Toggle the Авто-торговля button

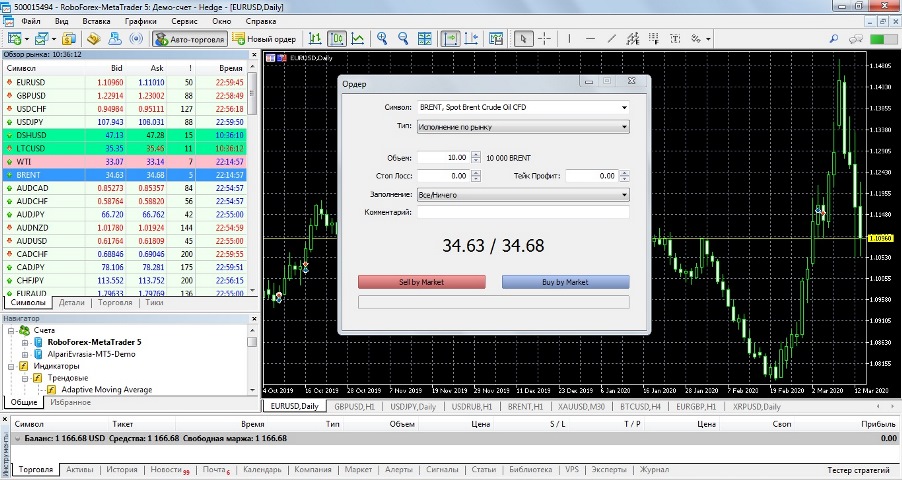tap(190, 39)
